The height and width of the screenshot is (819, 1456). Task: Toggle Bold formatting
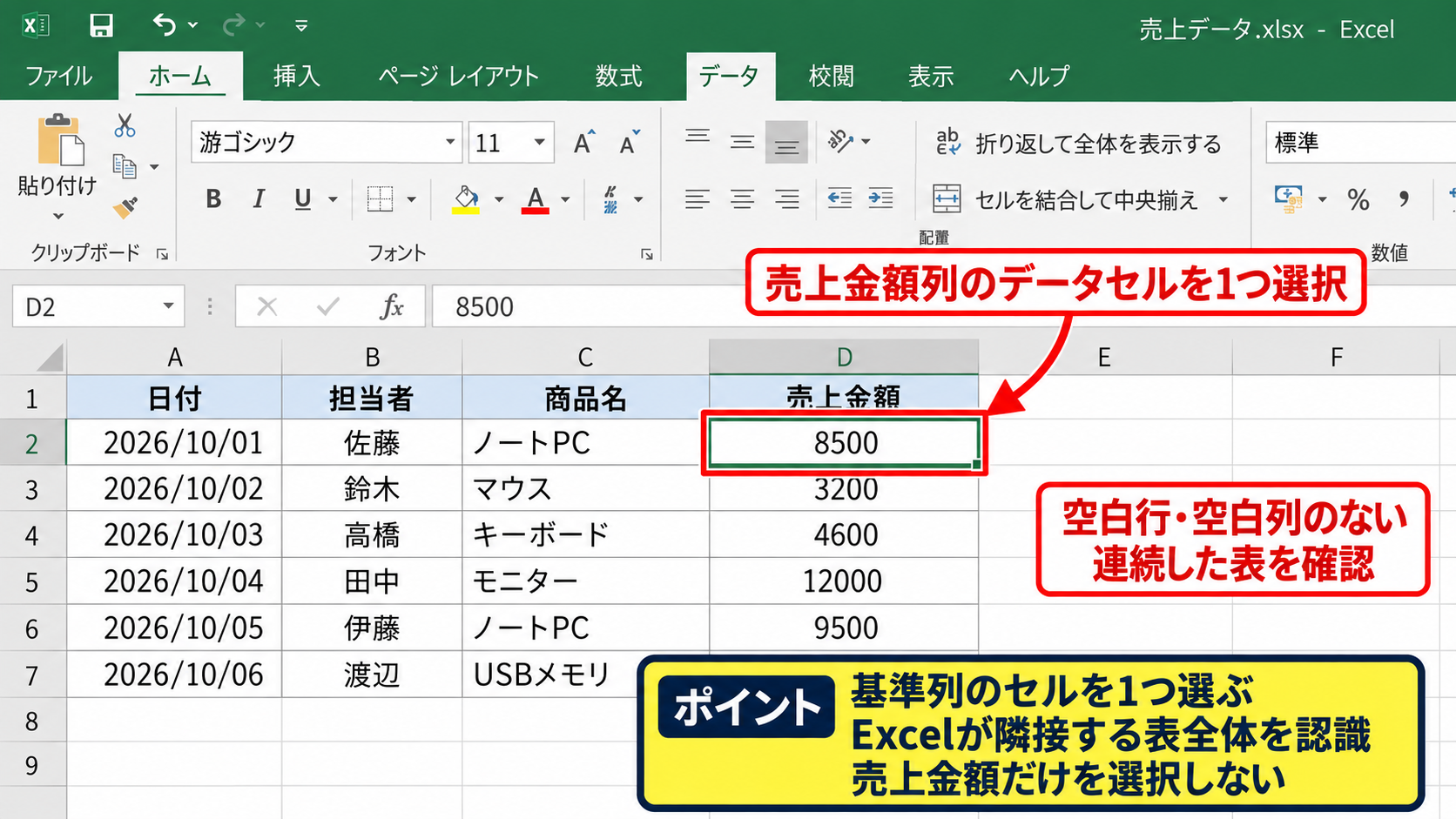point(213,199)
